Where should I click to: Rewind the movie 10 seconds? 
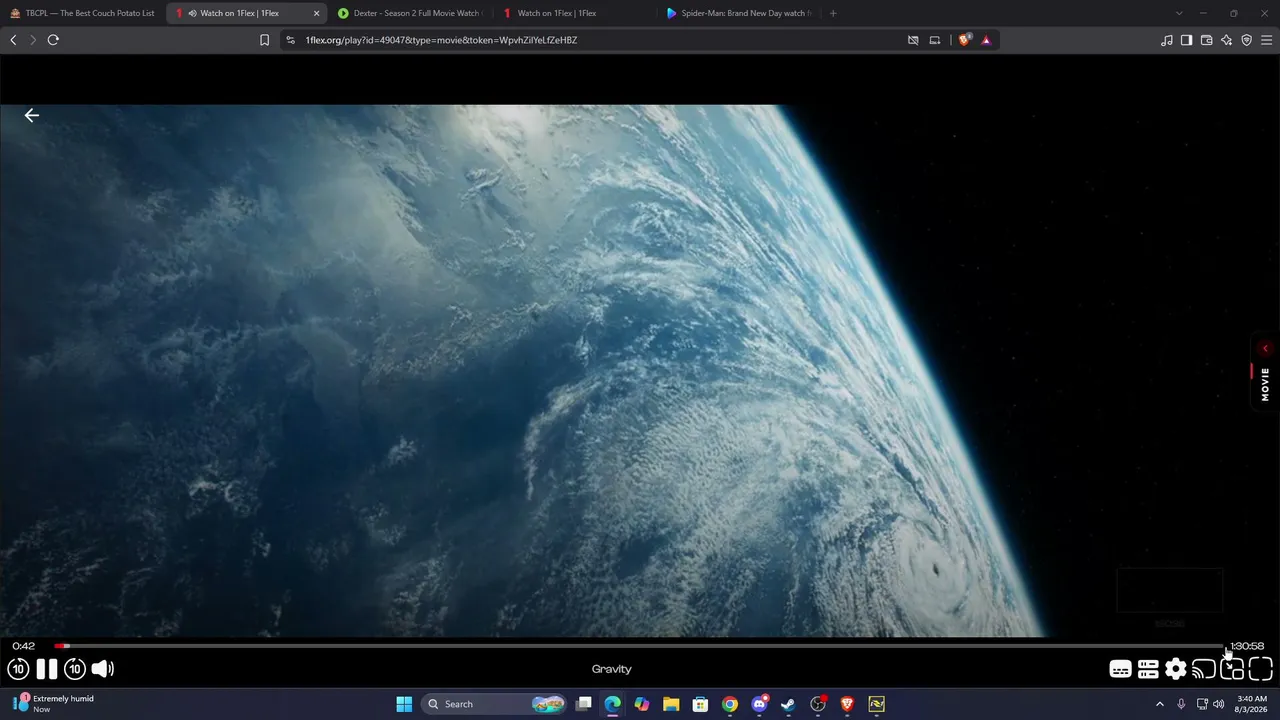click(x=18, y=669)
